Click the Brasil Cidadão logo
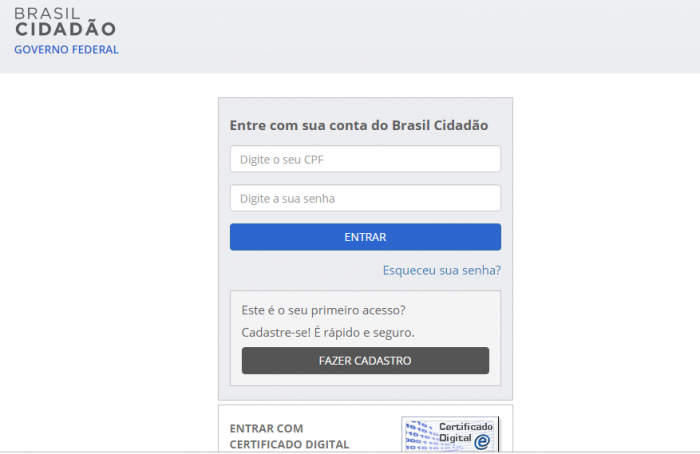Image resolution: width=700 pixels, height=454 pixels. (x=66, y=31)
